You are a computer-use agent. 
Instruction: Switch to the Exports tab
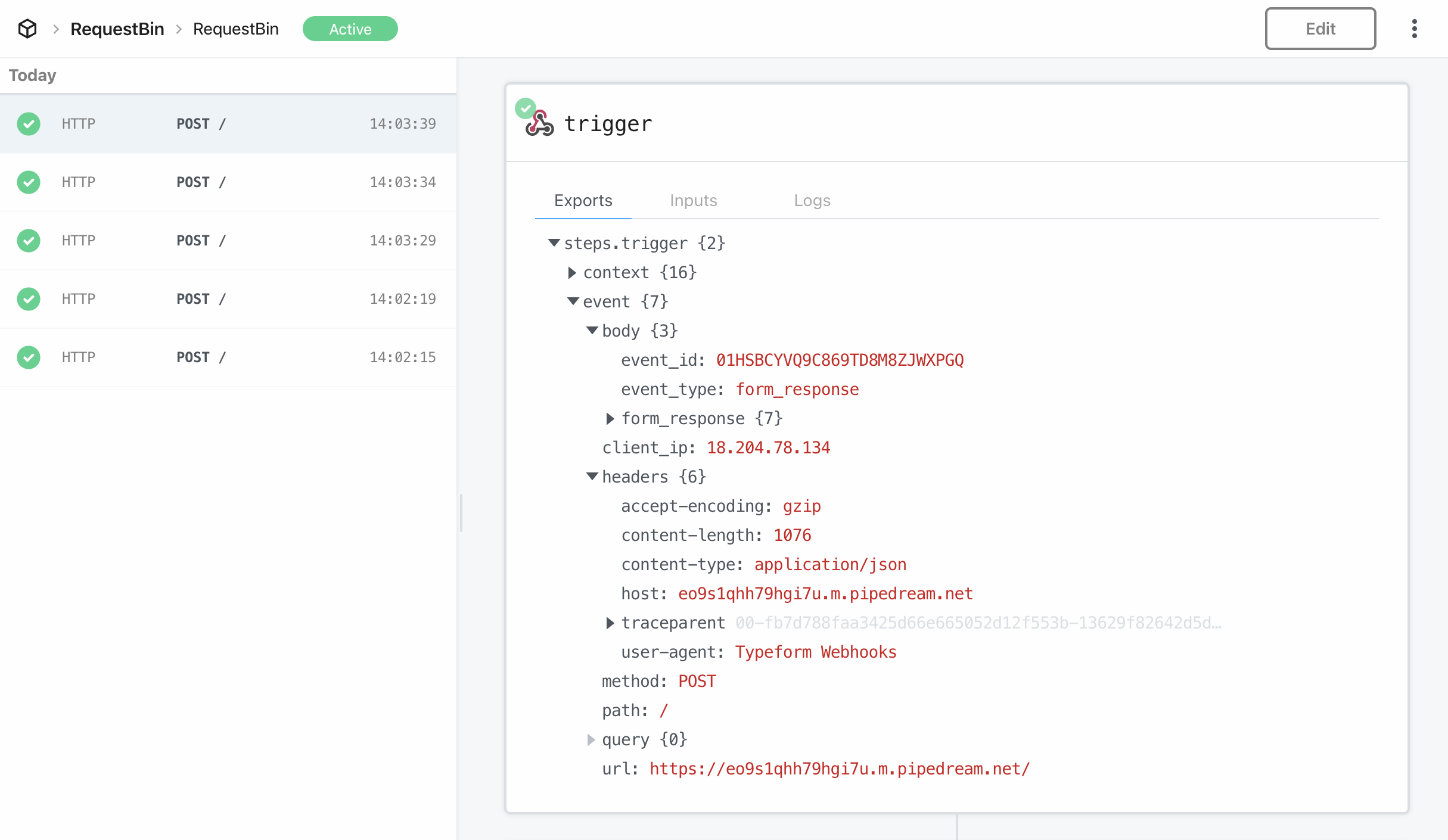583,200
